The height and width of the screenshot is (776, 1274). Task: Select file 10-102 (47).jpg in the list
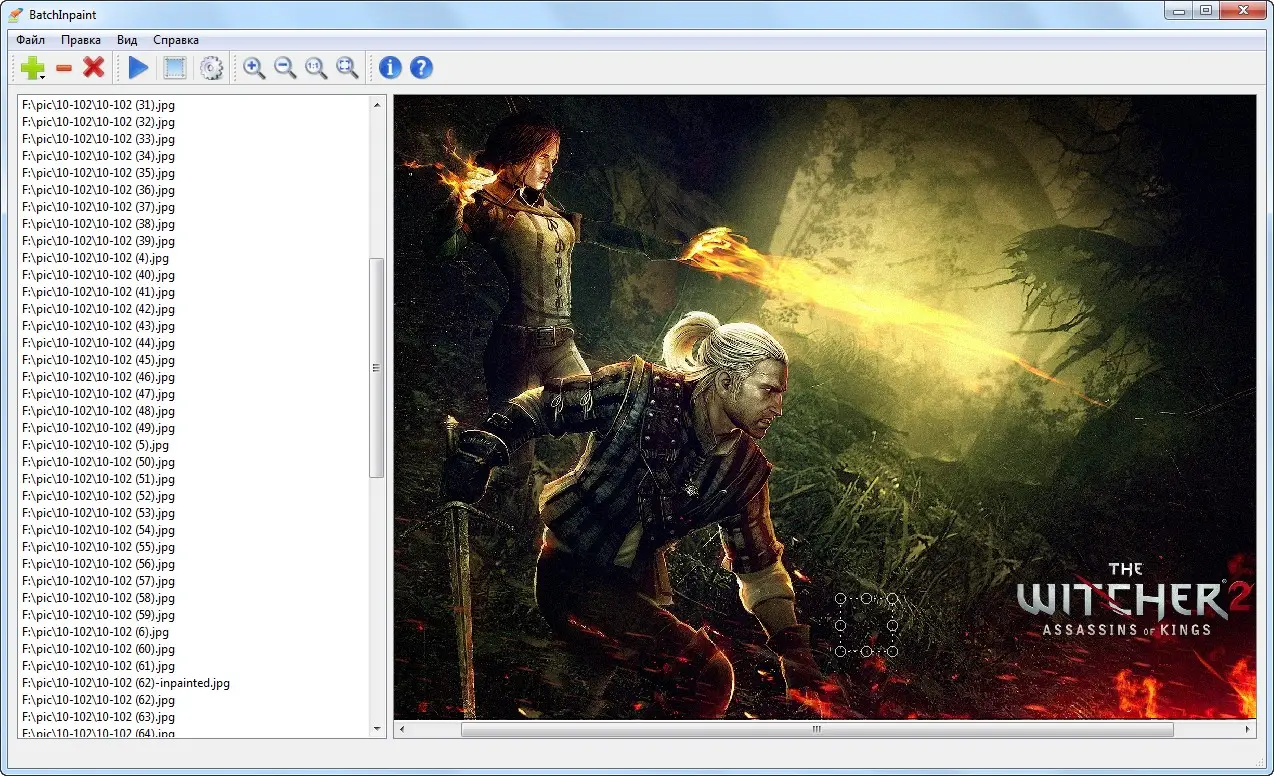(x=98, y=394)
